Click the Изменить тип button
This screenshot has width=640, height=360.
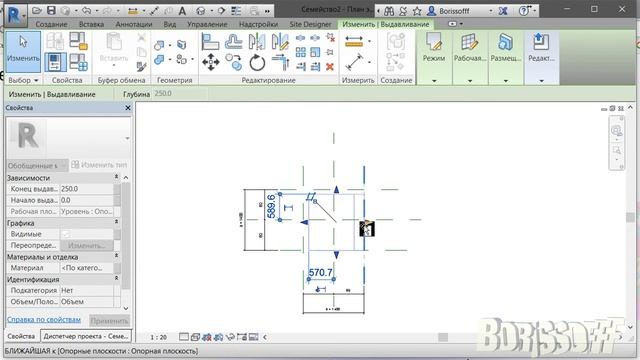point(99,165)
